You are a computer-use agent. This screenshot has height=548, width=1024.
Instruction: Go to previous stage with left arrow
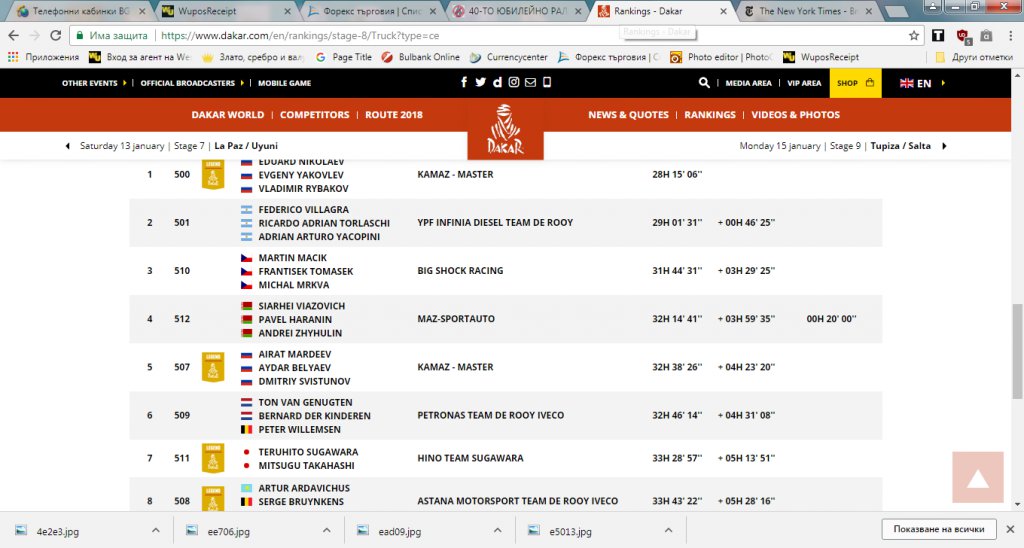(67, 146)
